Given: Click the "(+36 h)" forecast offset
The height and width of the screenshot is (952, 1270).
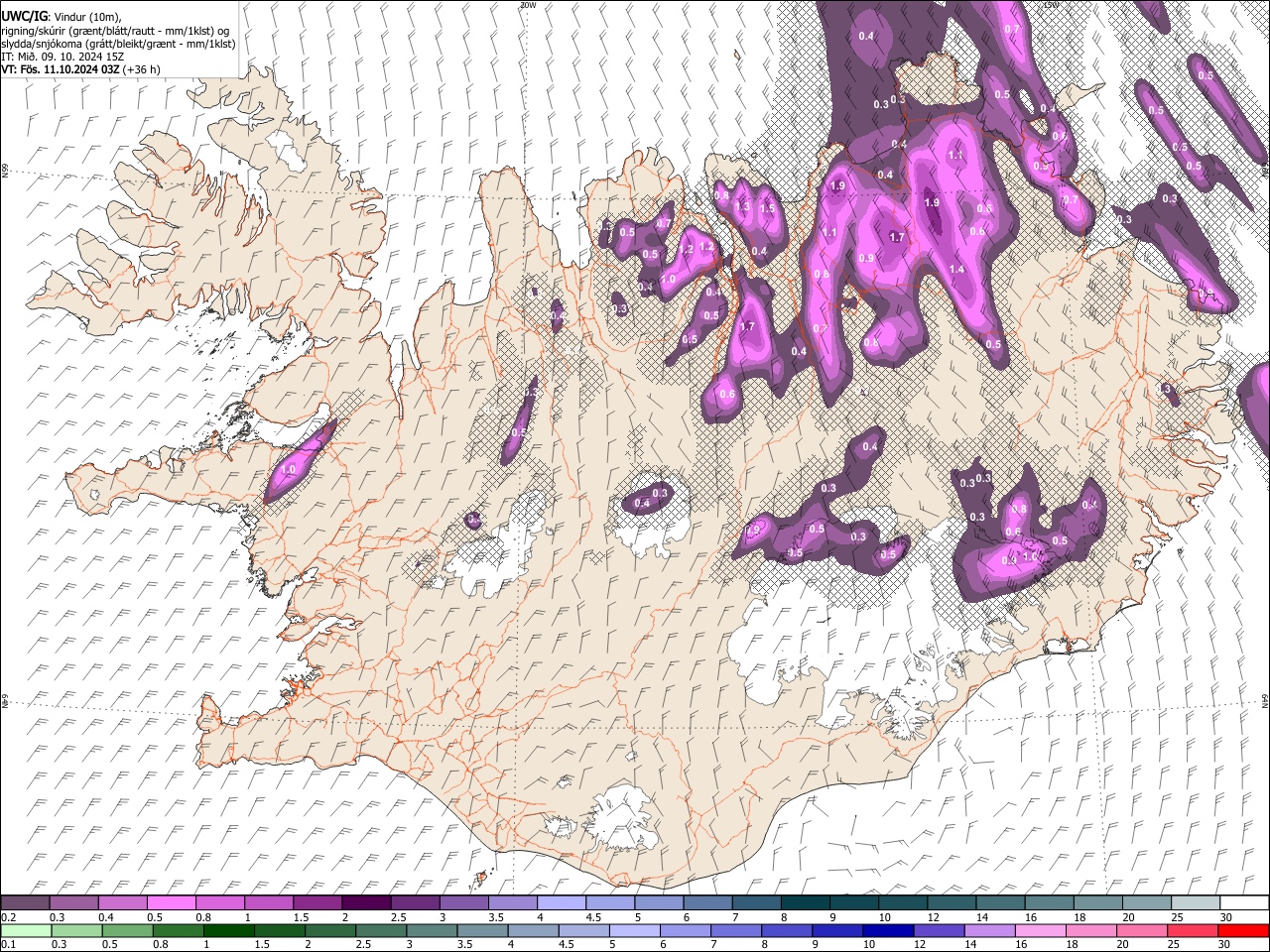Looking at the screenshot, I should pyautogui.click(x=142, y=69).
